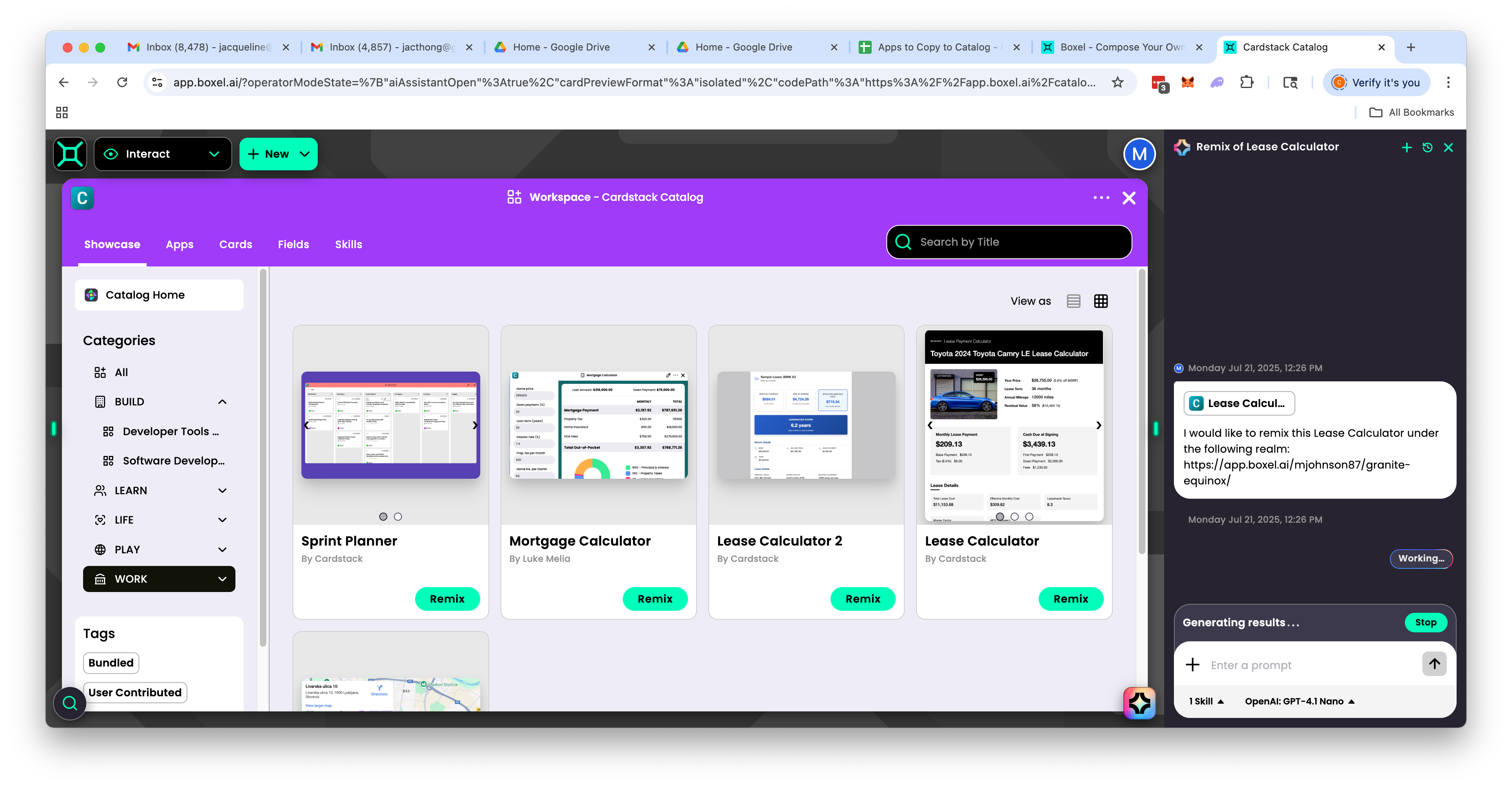
Task: Close the Cardstack Catalog workspace card
Action: (1129, 198)
